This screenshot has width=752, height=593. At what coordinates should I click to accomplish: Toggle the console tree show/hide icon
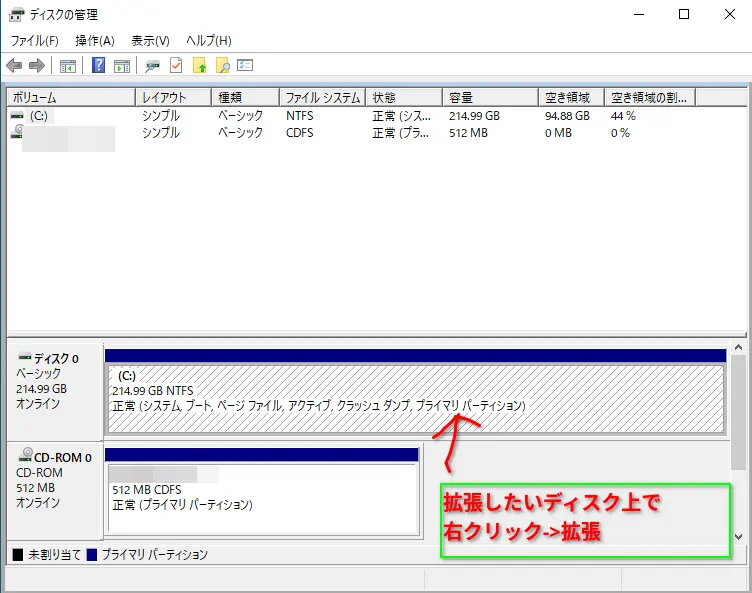tap(68, 66)
